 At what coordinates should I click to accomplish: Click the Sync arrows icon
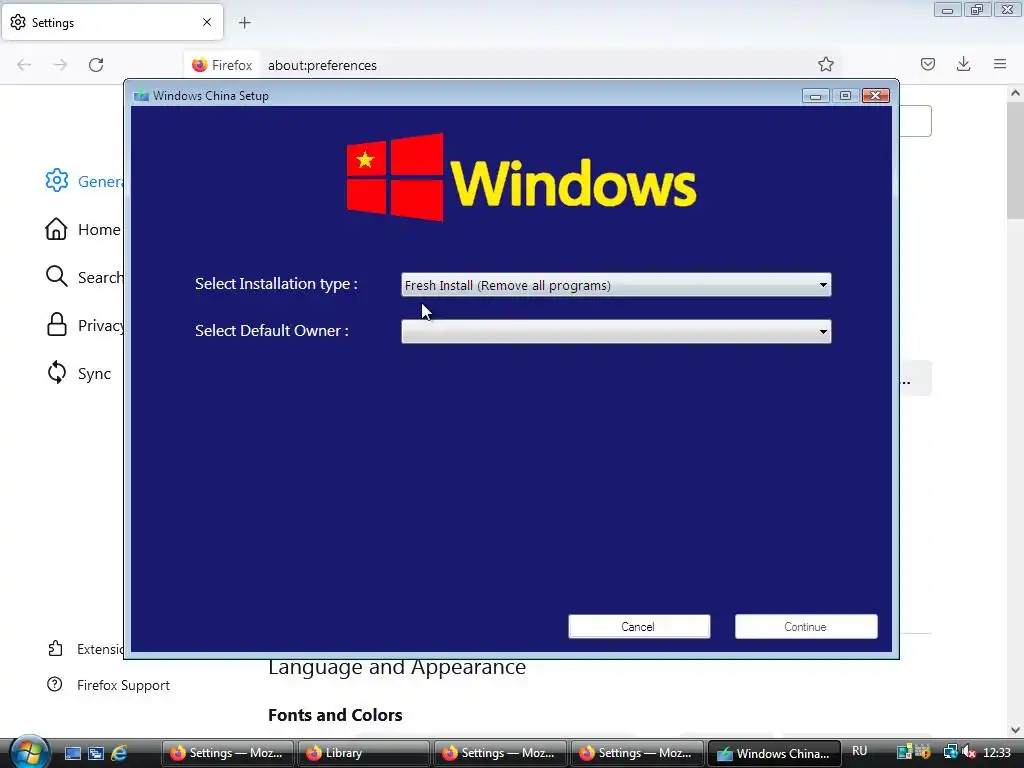pyautogui.click(x=57, y=372)
